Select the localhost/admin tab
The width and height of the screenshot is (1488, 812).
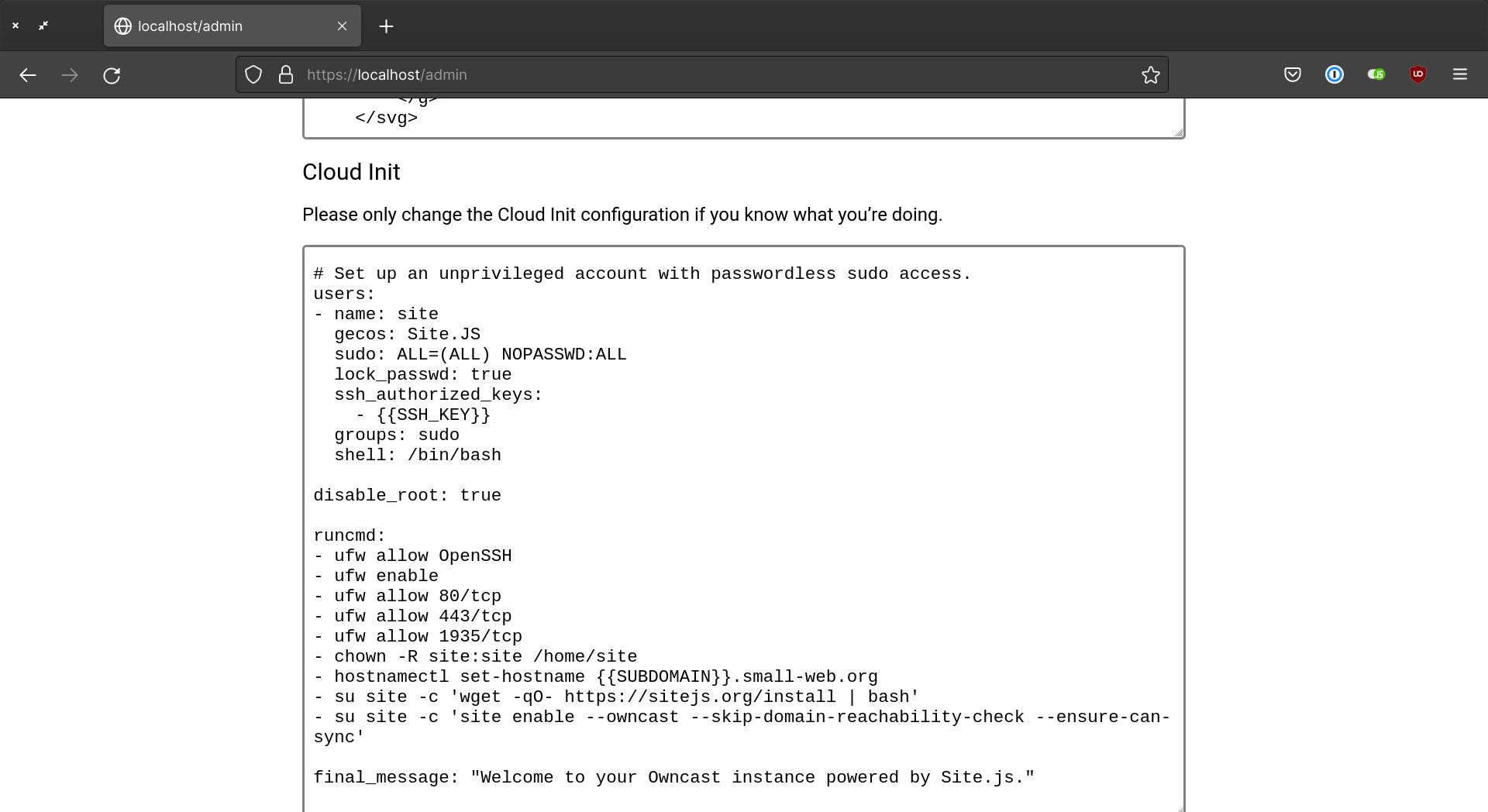232,26
